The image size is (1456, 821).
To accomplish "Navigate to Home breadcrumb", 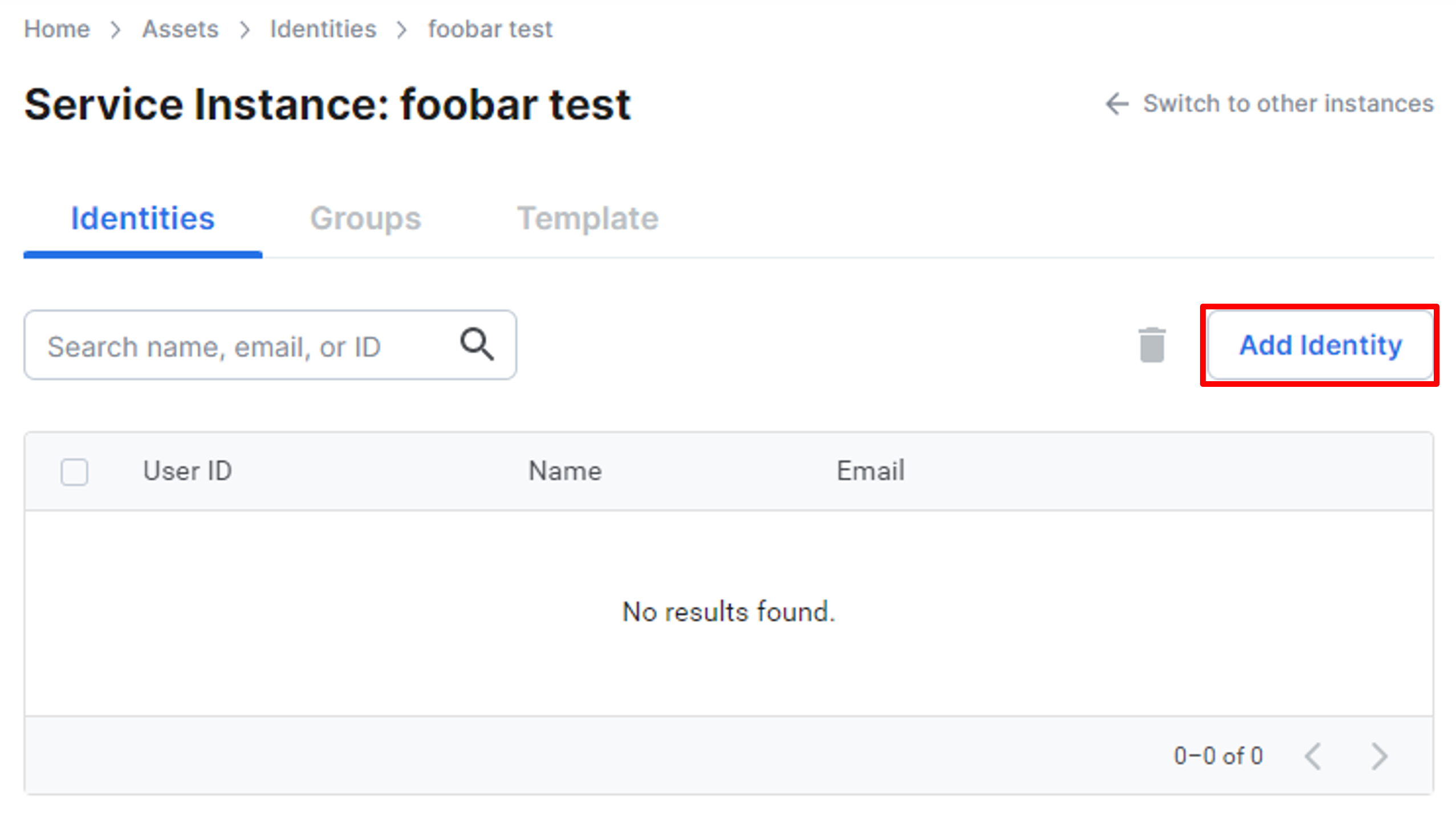I will (x=57, y=29).
